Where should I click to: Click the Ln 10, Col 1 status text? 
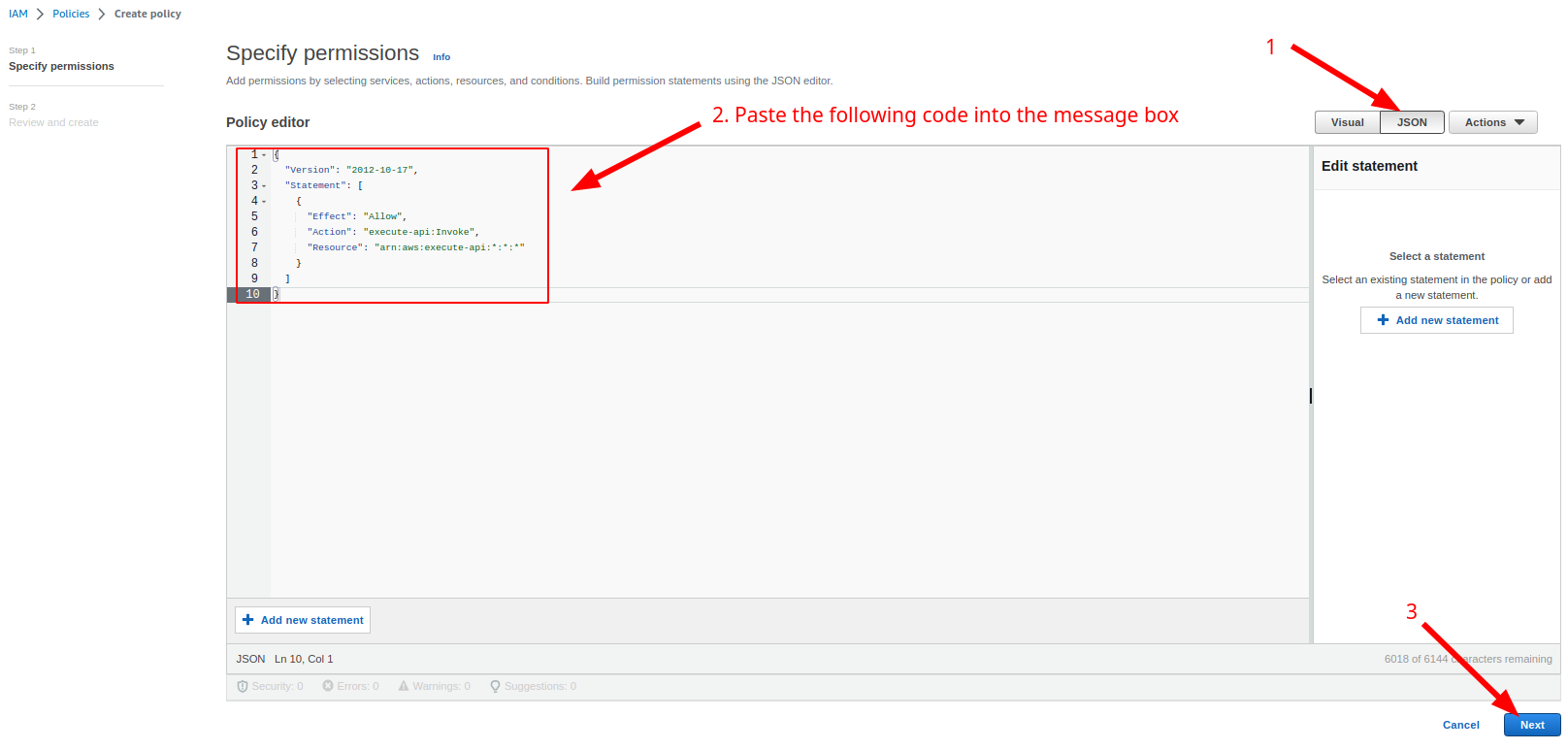pos(304,659)
